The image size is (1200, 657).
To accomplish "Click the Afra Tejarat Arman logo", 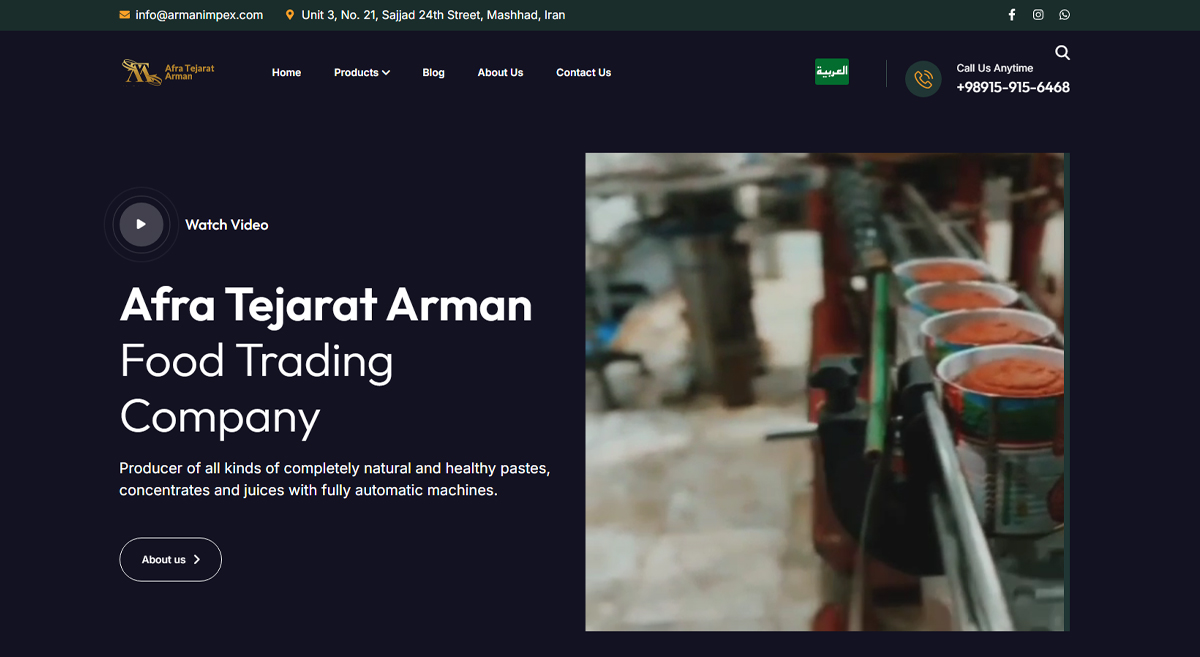I will coord(168,72).
